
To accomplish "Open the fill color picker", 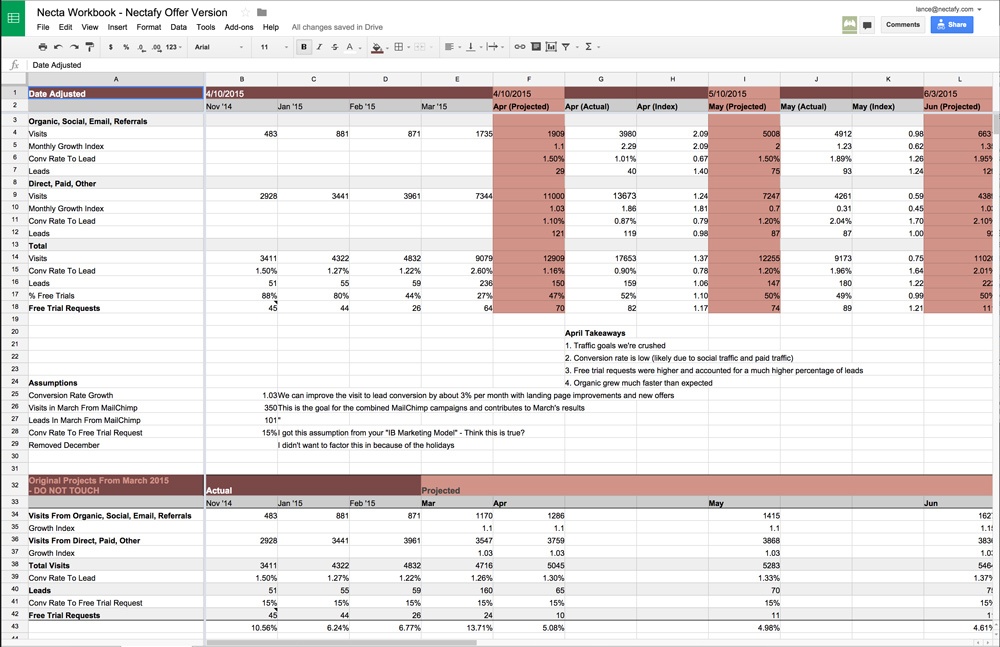I will [x=377, y=47].
